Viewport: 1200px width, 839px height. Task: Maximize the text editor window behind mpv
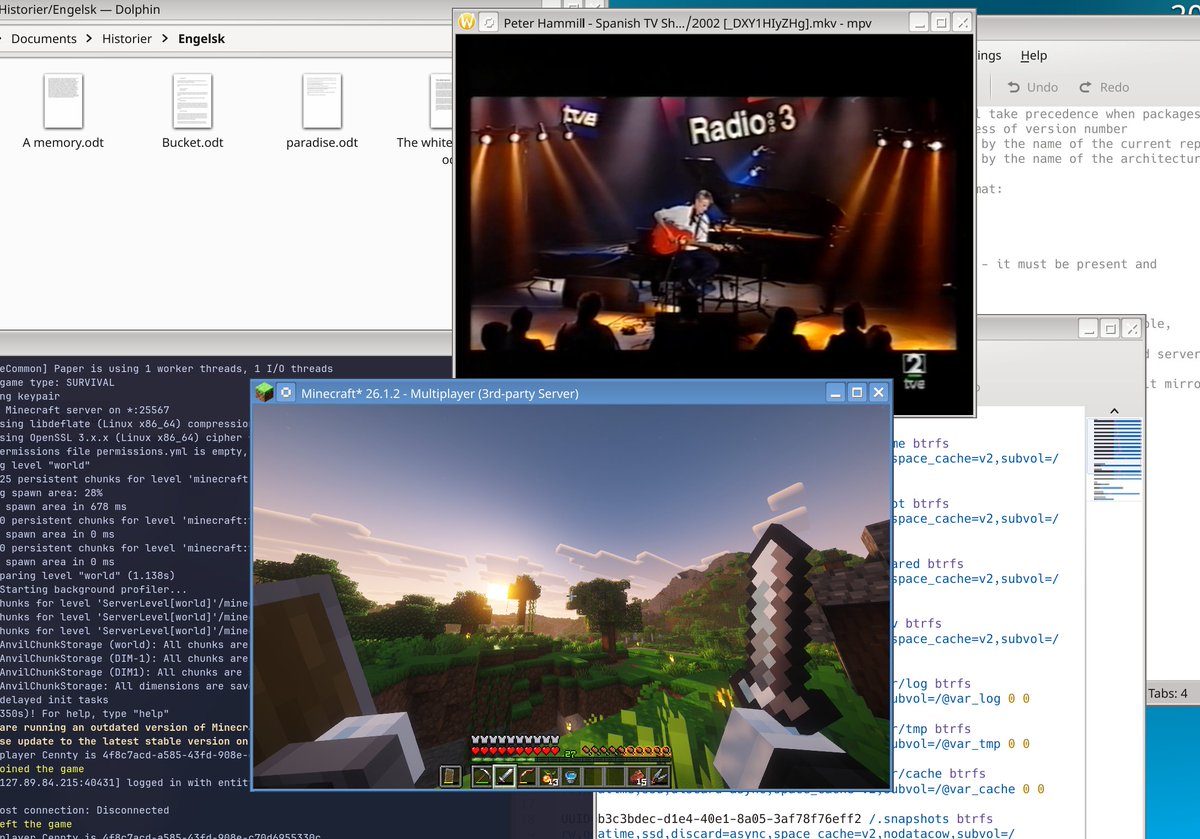point(1110,329)
